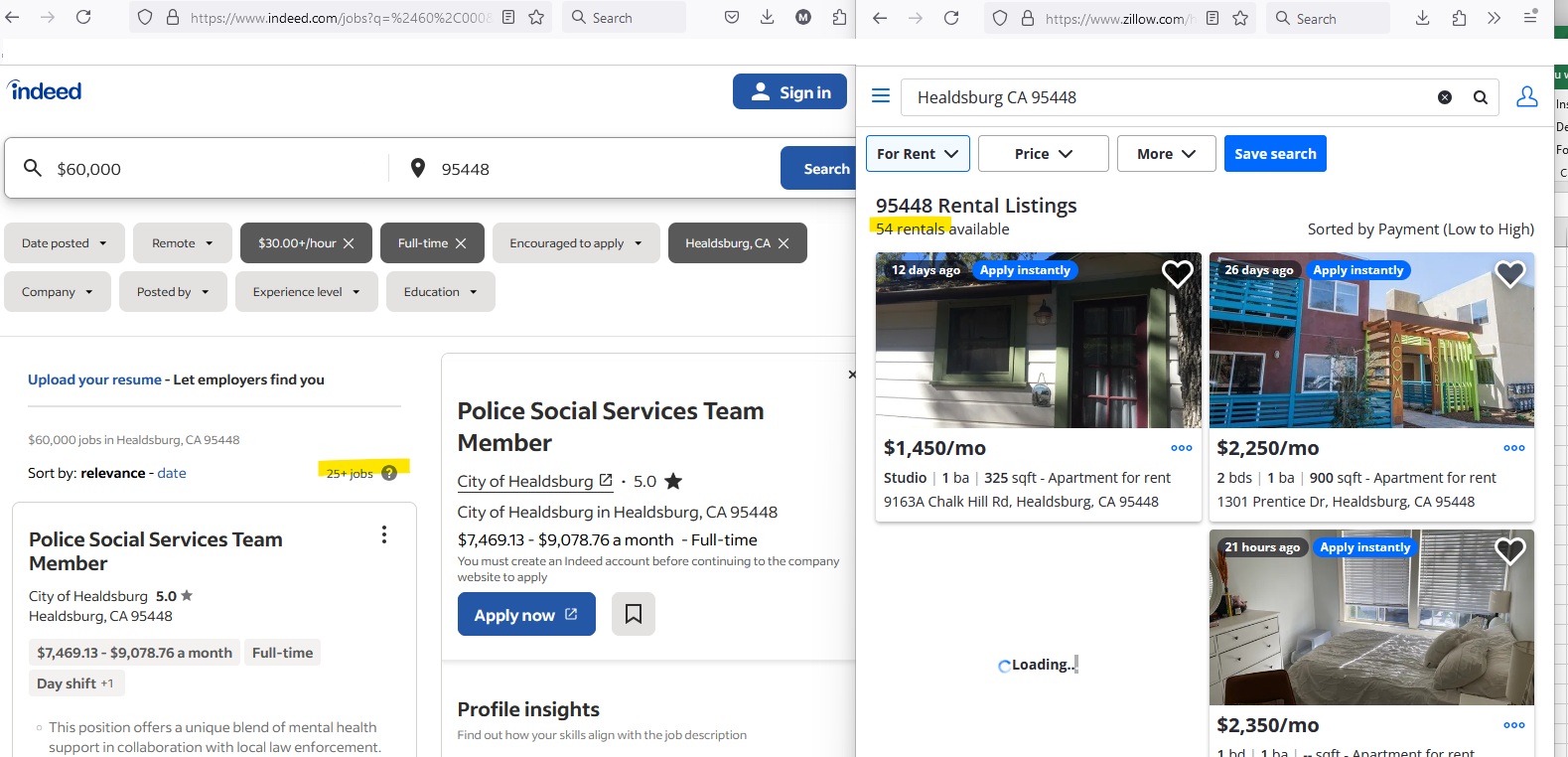Click Apply instantly on 21 hours ago listing
This screenshot has height=757, width=1568.
click(1365, 547)
